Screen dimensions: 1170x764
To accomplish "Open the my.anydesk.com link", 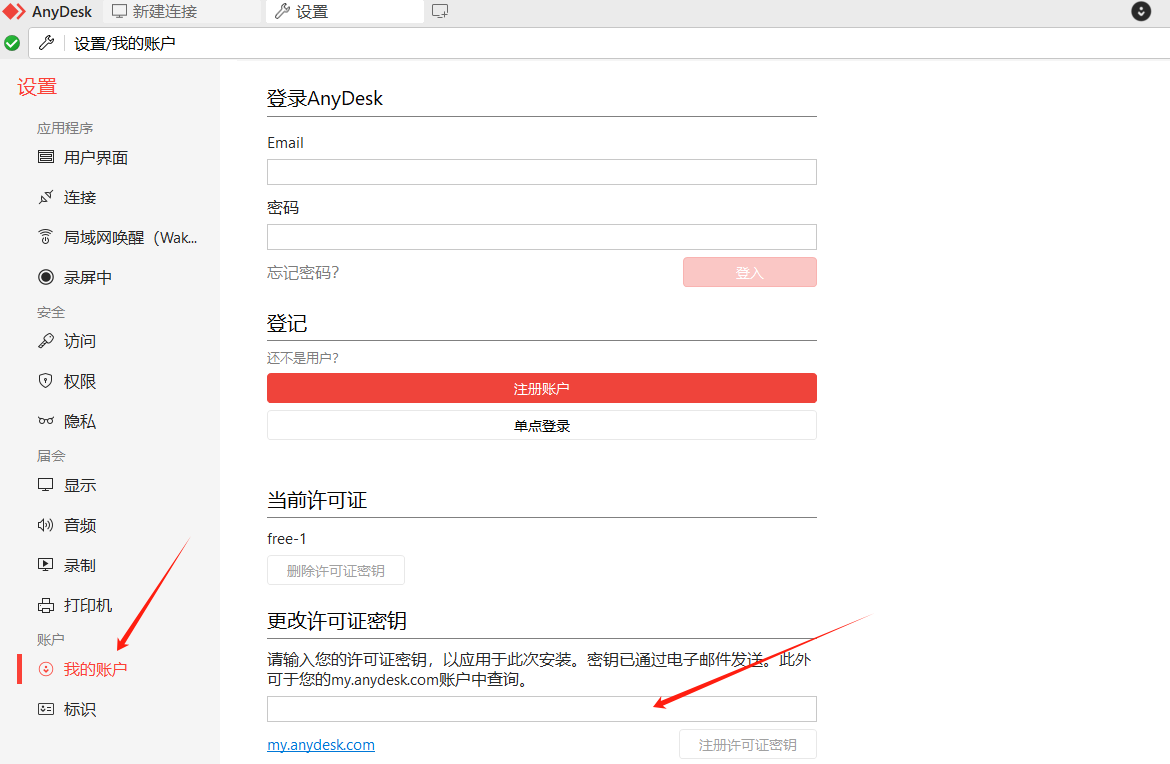I will tap(321, 745).
